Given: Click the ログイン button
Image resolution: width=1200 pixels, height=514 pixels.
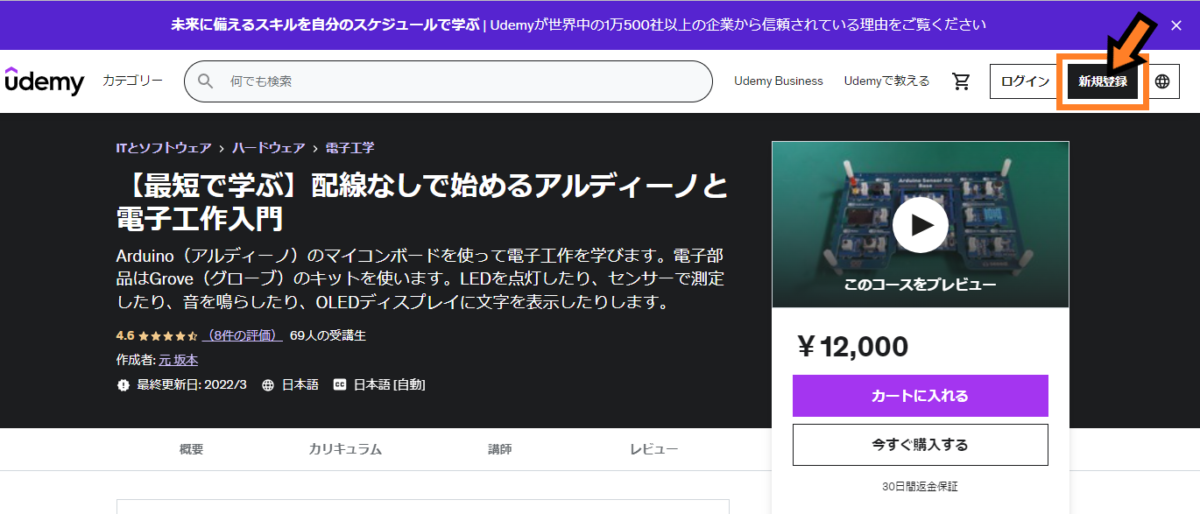Looking at the screenshot, I should [1025, 82].
